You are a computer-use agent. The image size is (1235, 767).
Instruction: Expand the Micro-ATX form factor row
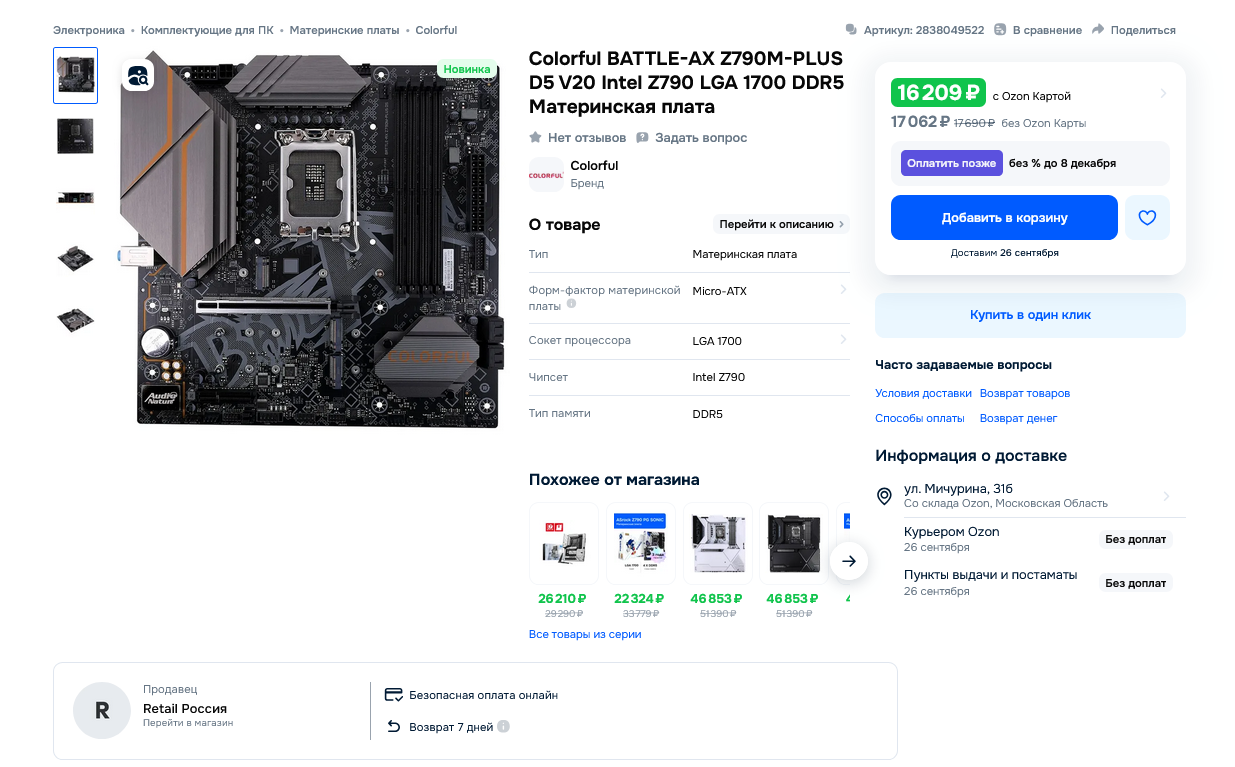tap(689, 297)
